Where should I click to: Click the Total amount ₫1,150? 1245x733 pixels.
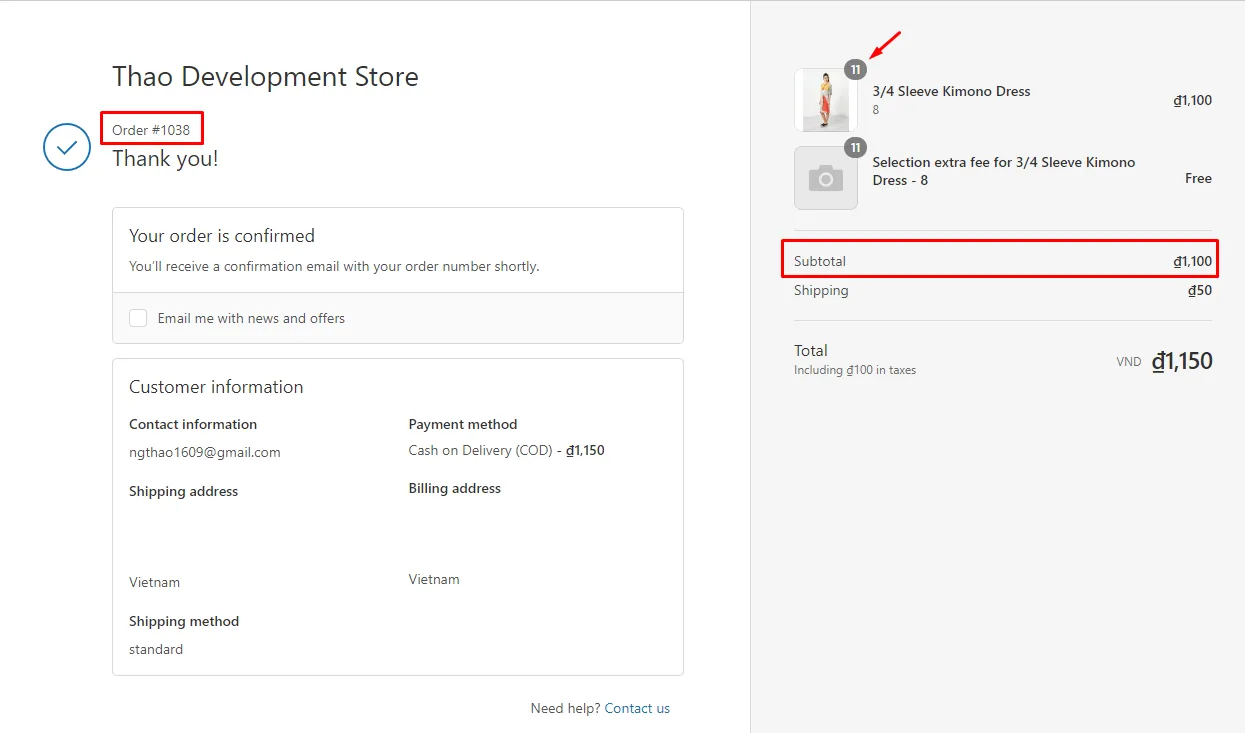pyautogui.click(x=1182, y=361)
